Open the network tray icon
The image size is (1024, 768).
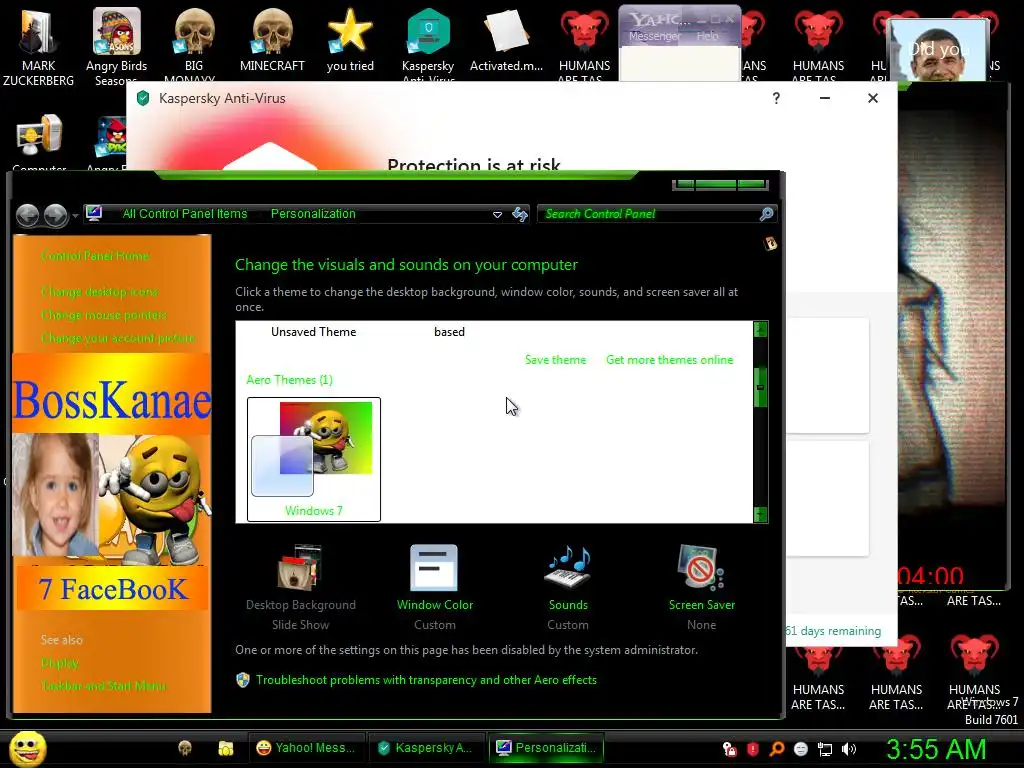[825, 749]
